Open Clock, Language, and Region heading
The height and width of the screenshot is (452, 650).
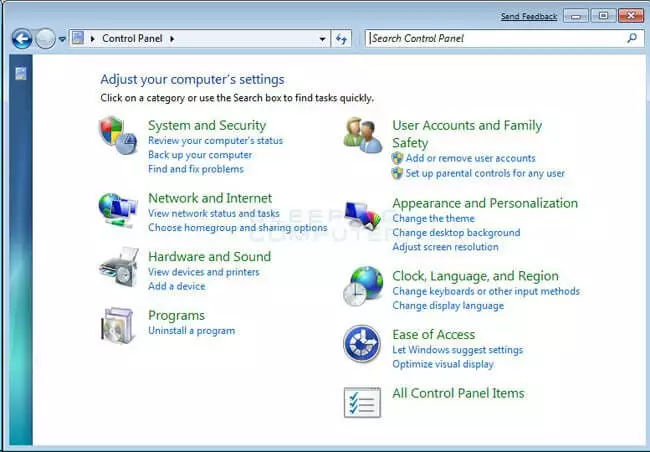[x=475, y=276]
